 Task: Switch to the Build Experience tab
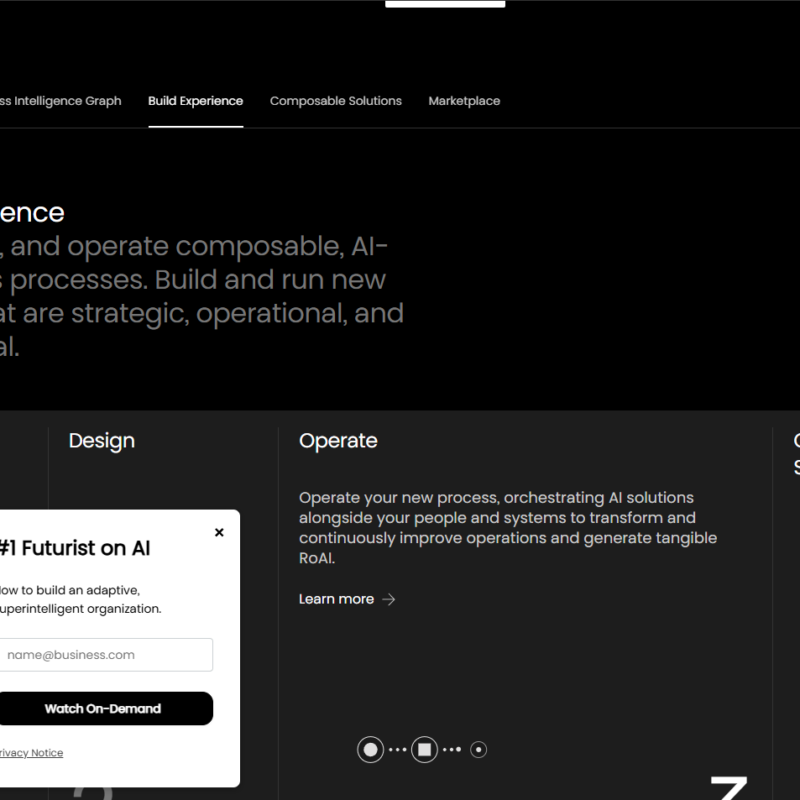(x=195, y=101)
